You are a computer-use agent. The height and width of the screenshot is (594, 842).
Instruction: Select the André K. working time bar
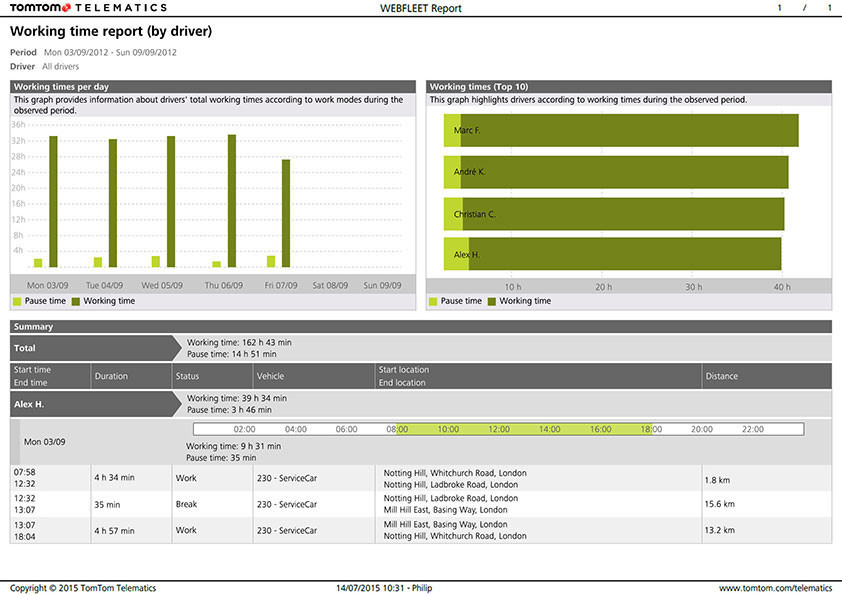pyautogui.click(x=624, y=172)
